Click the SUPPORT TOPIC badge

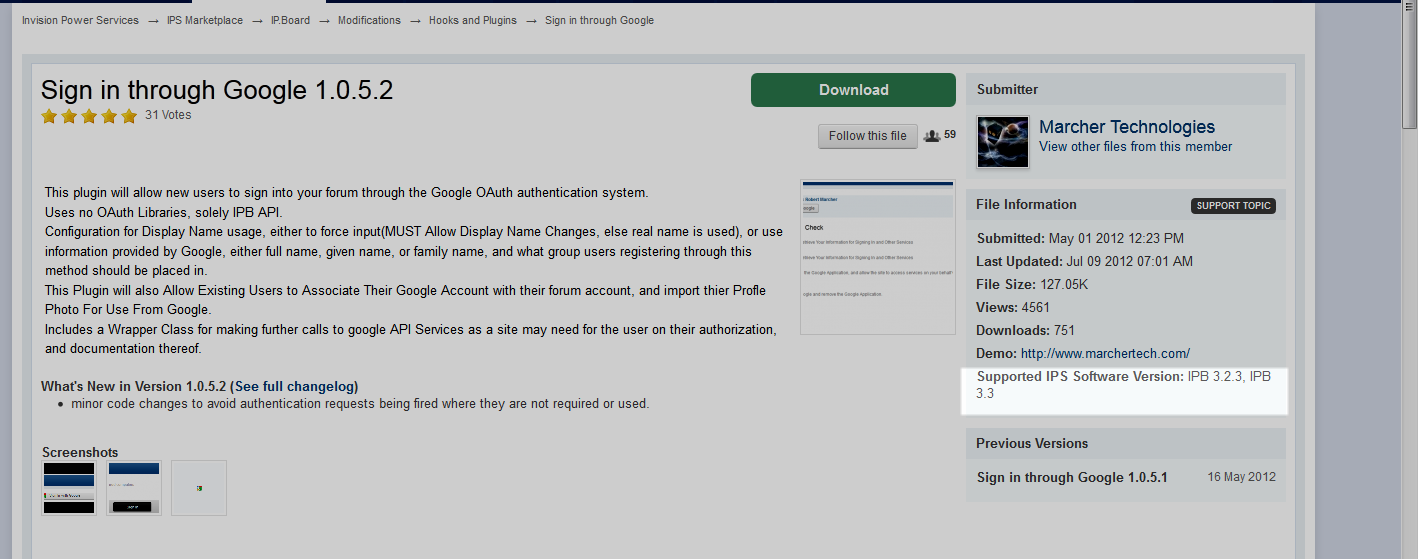pyautogui.click(x=1233, y=206)
